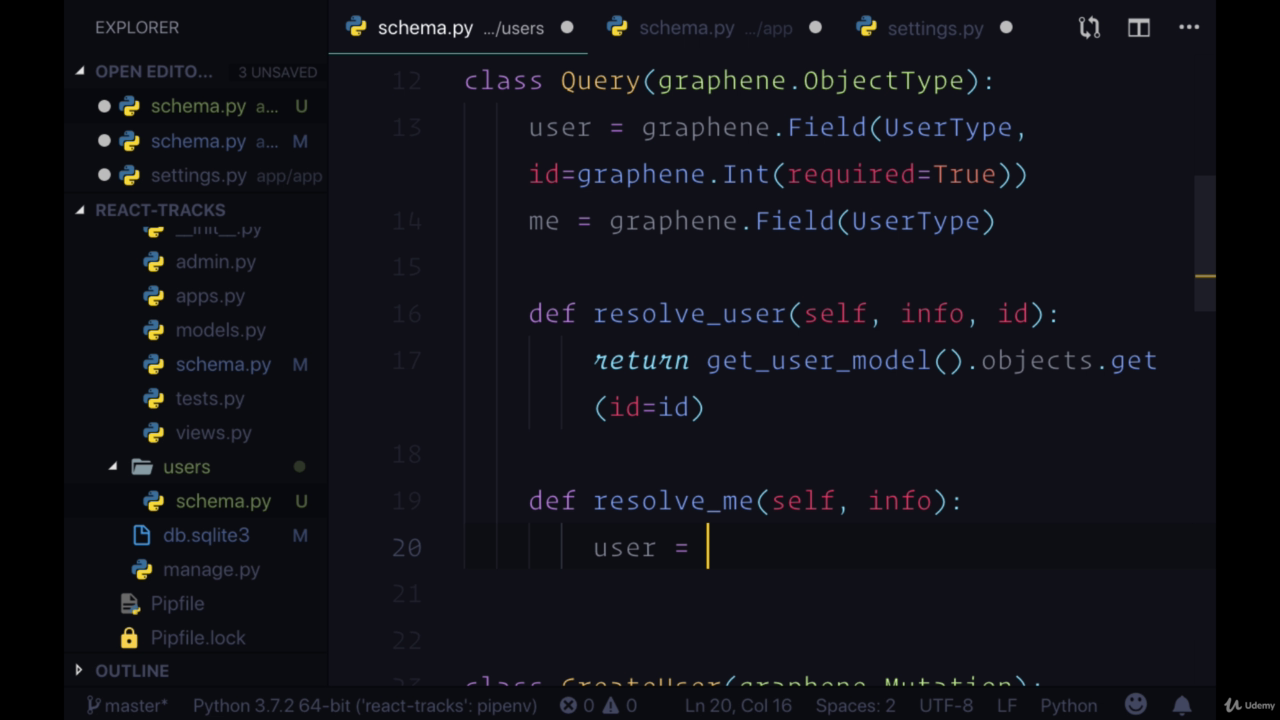This screenshot has height=720, width=1280.
Task: Click lock icon beside Pipfile.lock
Action: pyautogui.click(x=129, y=637)
